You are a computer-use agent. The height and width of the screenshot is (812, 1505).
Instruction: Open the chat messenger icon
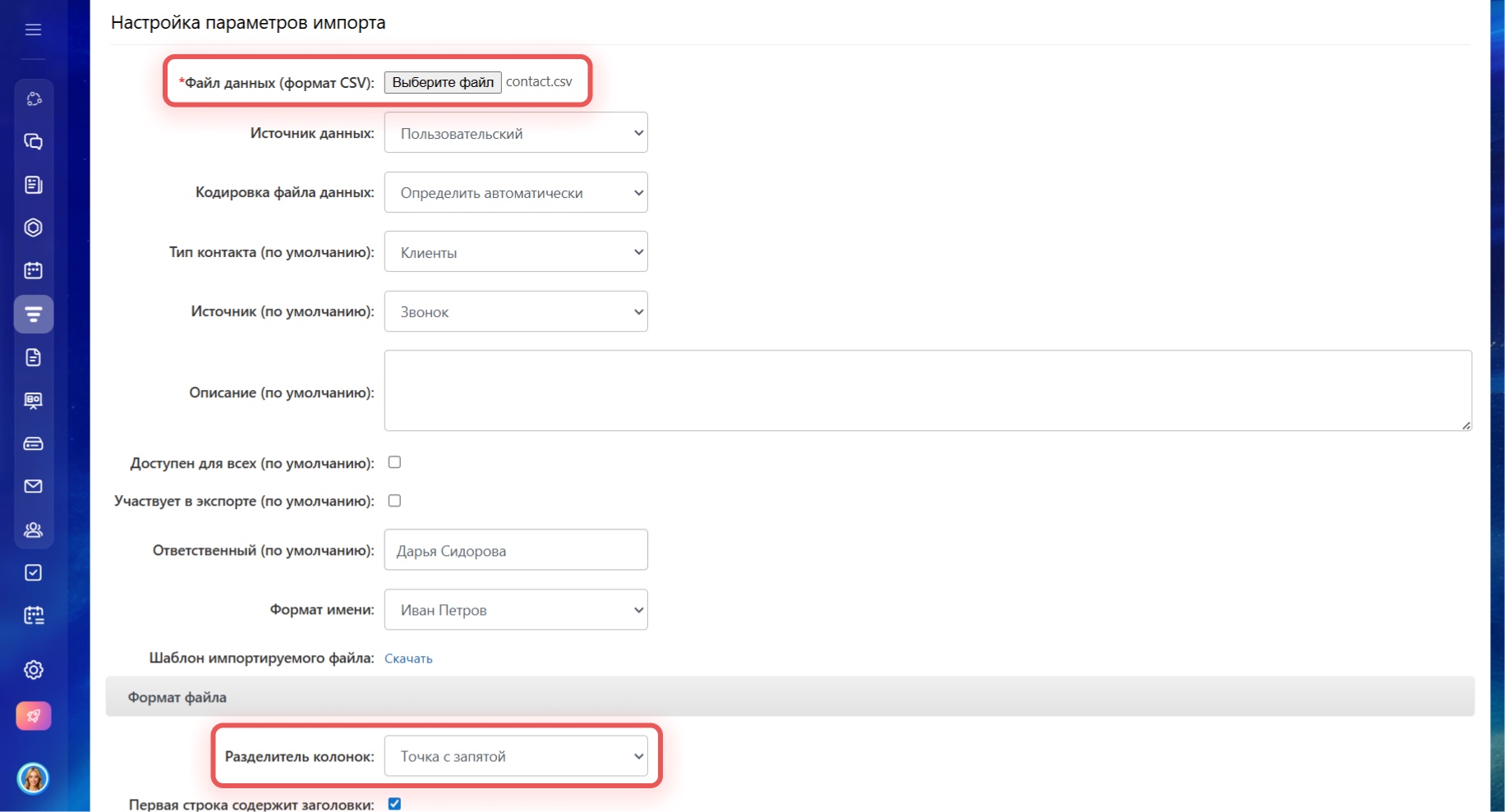[x=34, y=142]
